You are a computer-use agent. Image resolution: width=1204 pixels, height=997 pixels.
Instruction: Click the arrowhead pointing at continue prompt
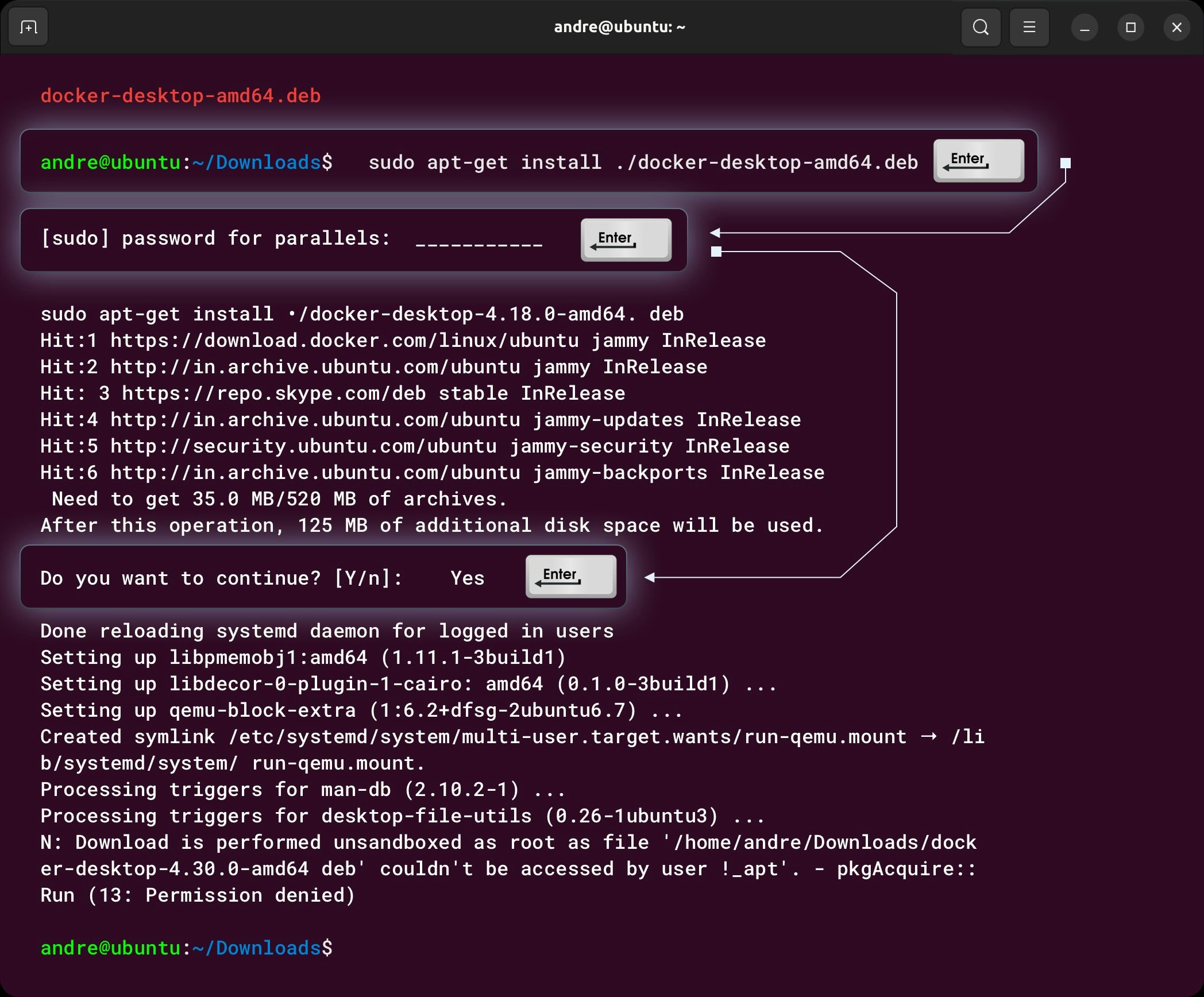coord(650,577)
